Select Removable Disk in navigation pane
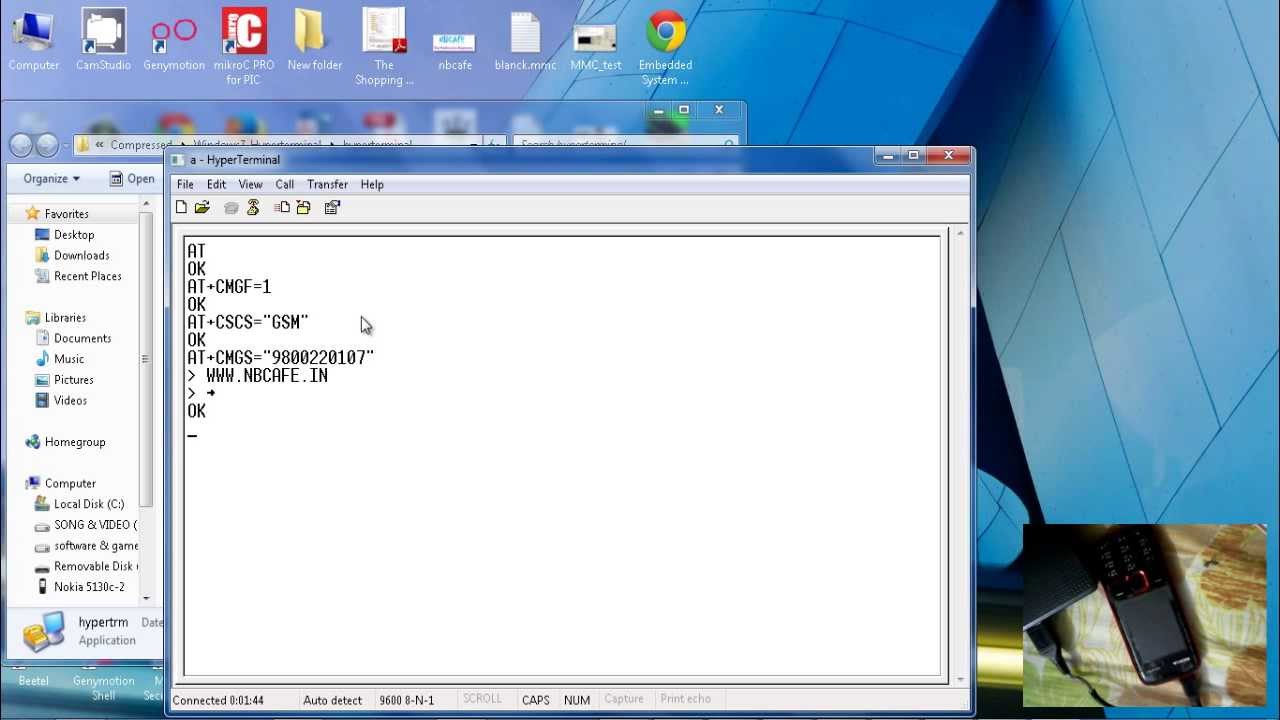The image size is (1280, 720). 85,566
